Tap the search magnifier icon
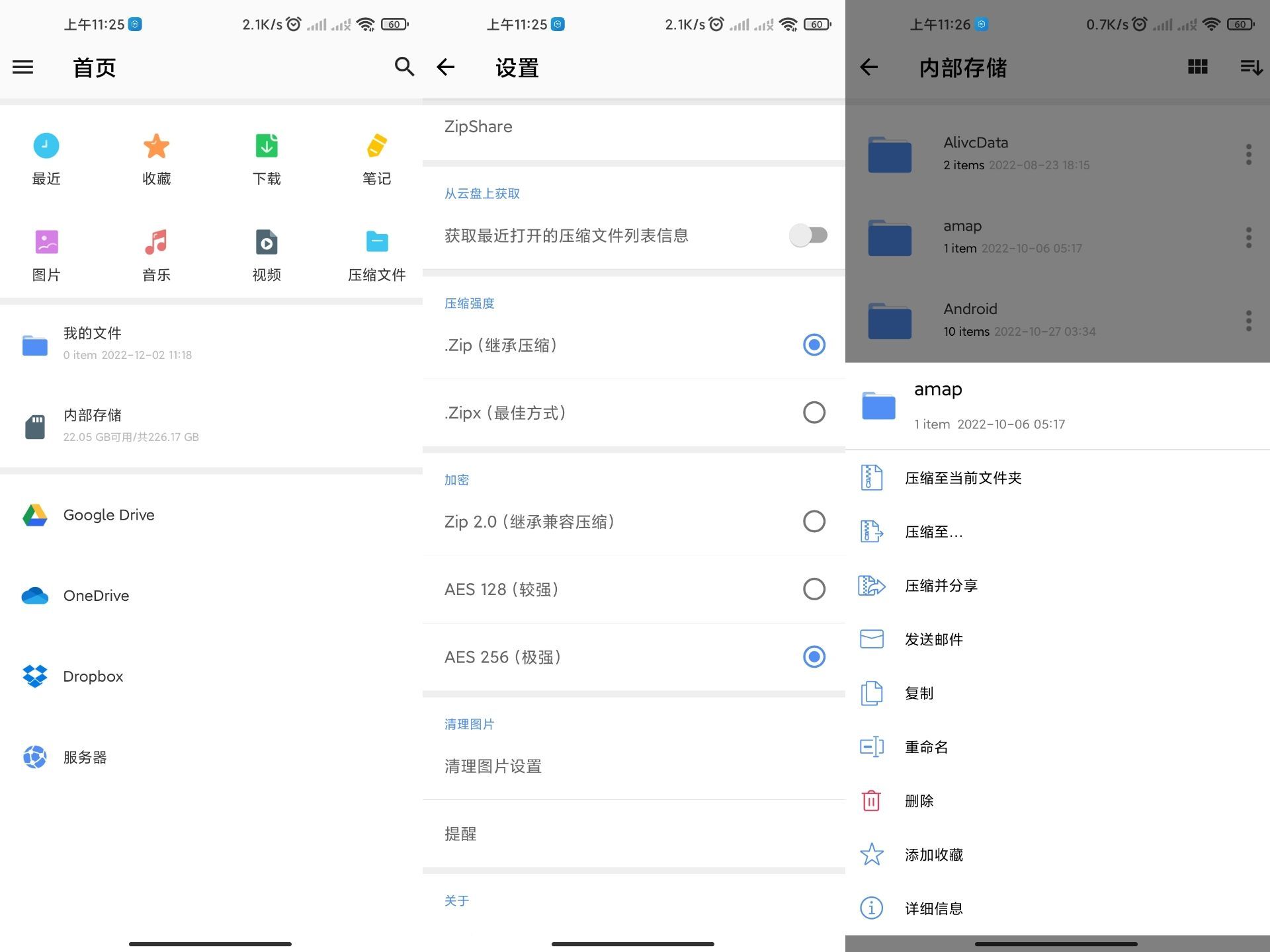 (404, 67)
